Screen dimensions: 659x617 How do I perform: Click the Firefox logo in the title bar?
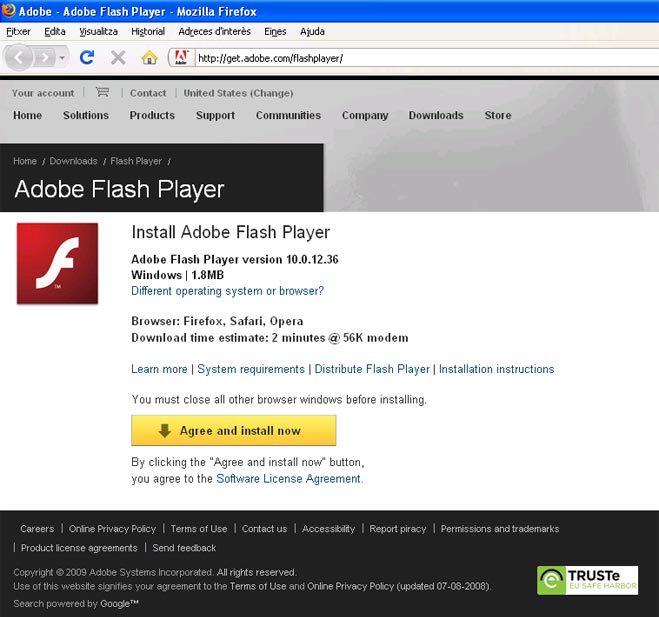point(8,10)
